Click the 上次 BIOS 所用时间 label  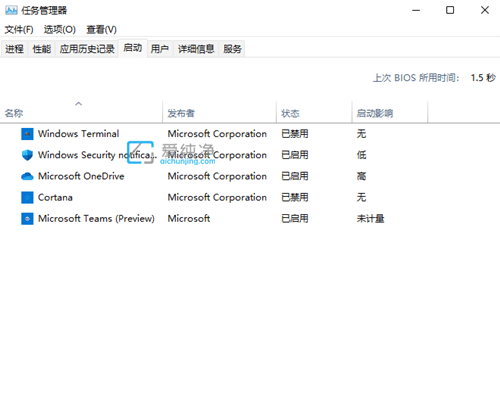(416, 78)
